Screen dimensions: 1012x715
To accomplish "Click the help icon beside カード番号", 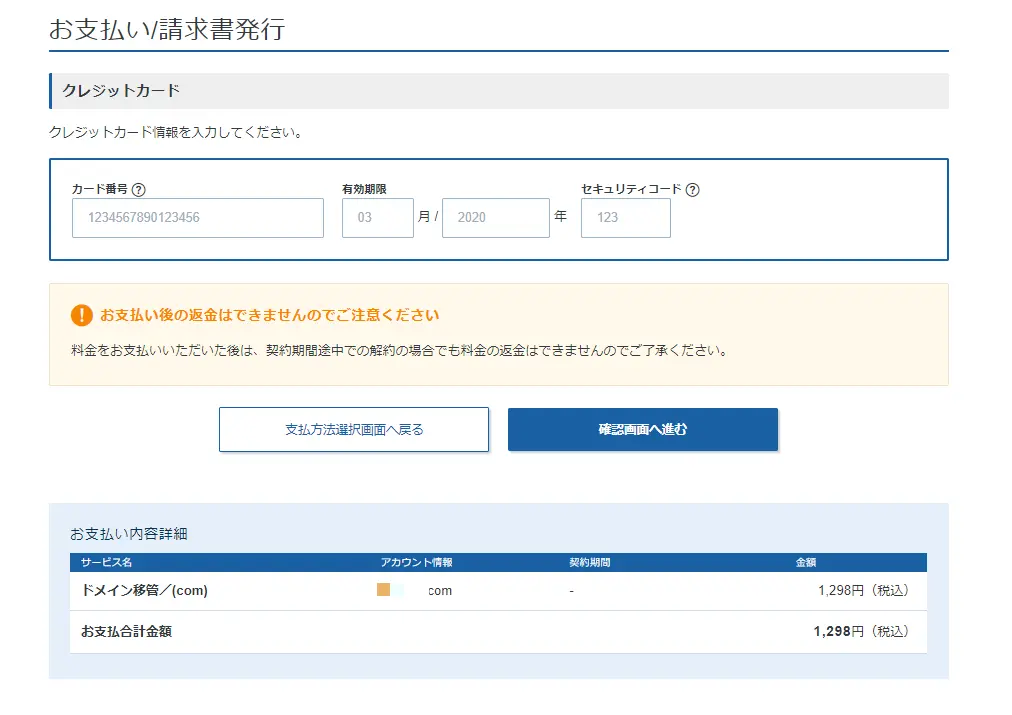I will 139,189.
